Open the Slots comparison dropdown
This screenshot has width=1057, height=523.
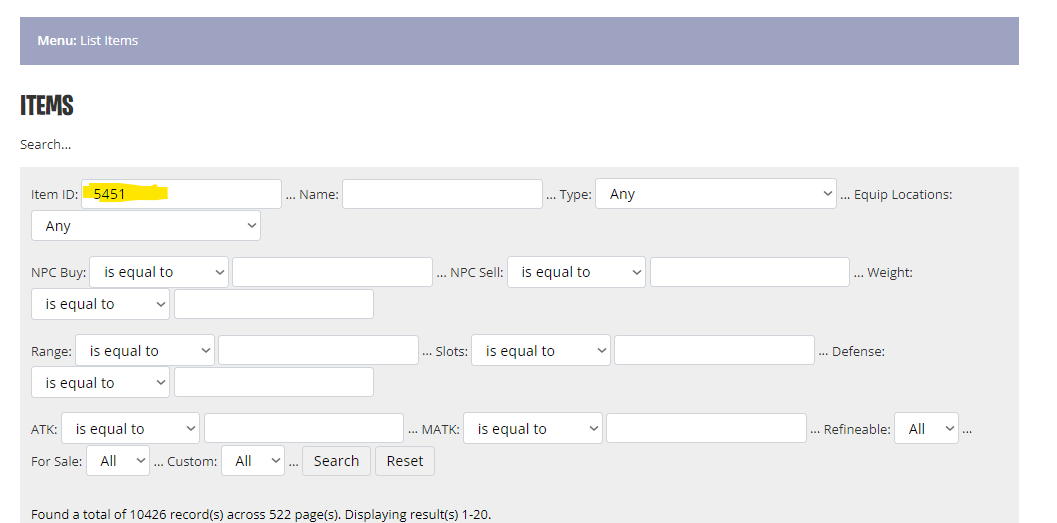[540, 351]
